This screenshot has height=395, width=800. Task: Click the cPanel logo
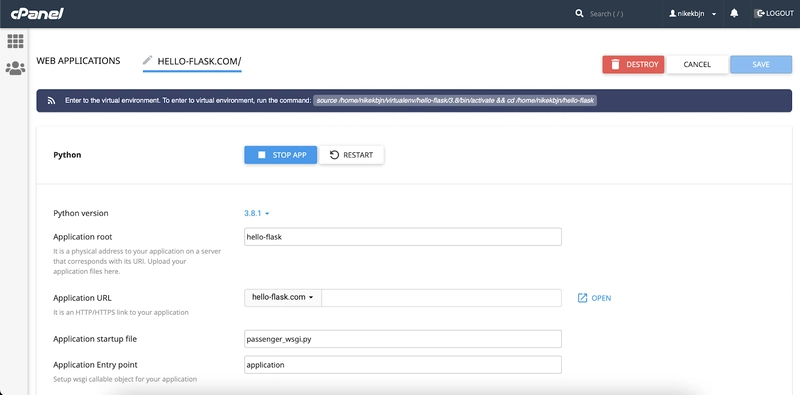pos(37,14)
